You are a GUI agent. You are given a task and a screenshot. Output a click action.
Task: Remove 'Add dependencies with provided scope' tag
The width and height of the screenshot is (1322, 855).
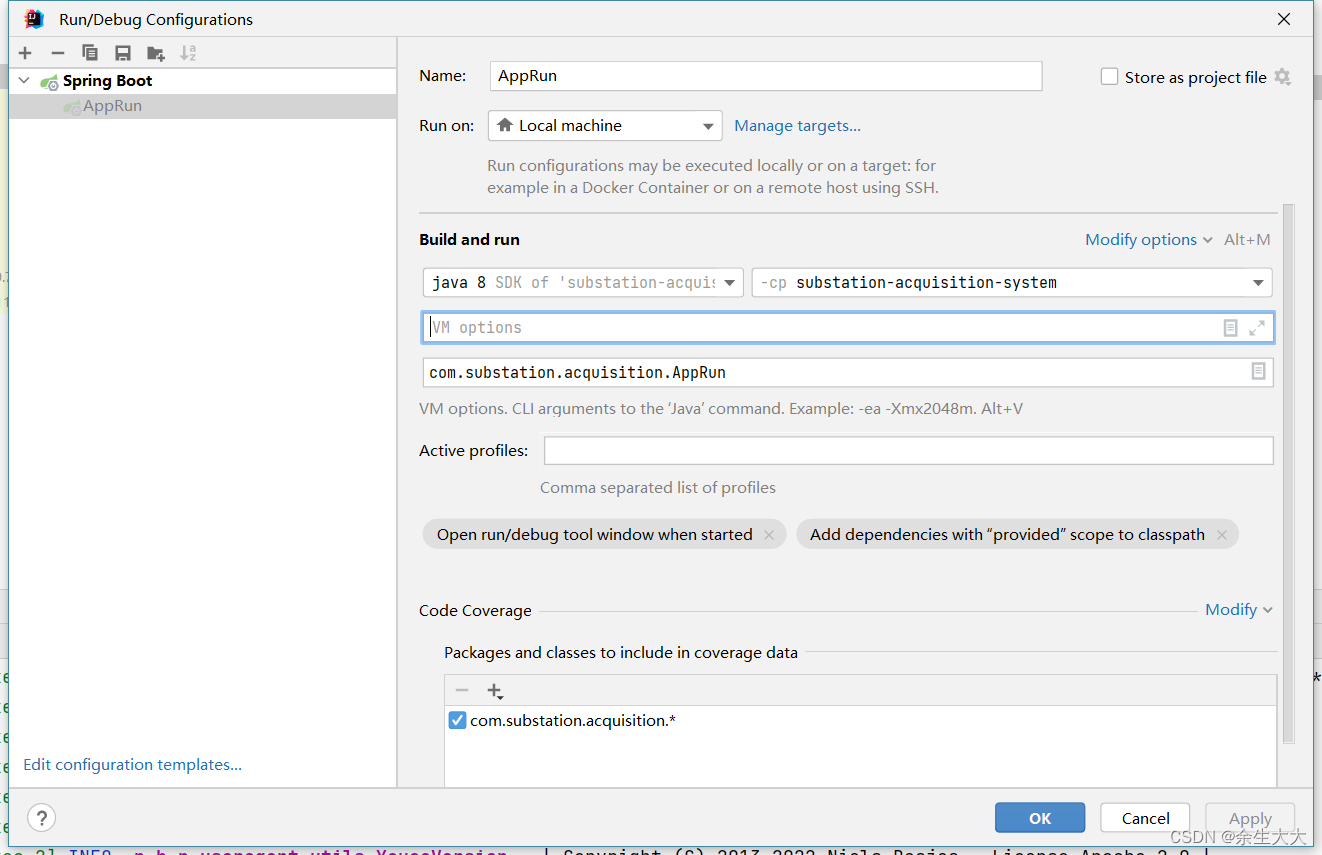pyautogui.click(x=1222, y=535)
